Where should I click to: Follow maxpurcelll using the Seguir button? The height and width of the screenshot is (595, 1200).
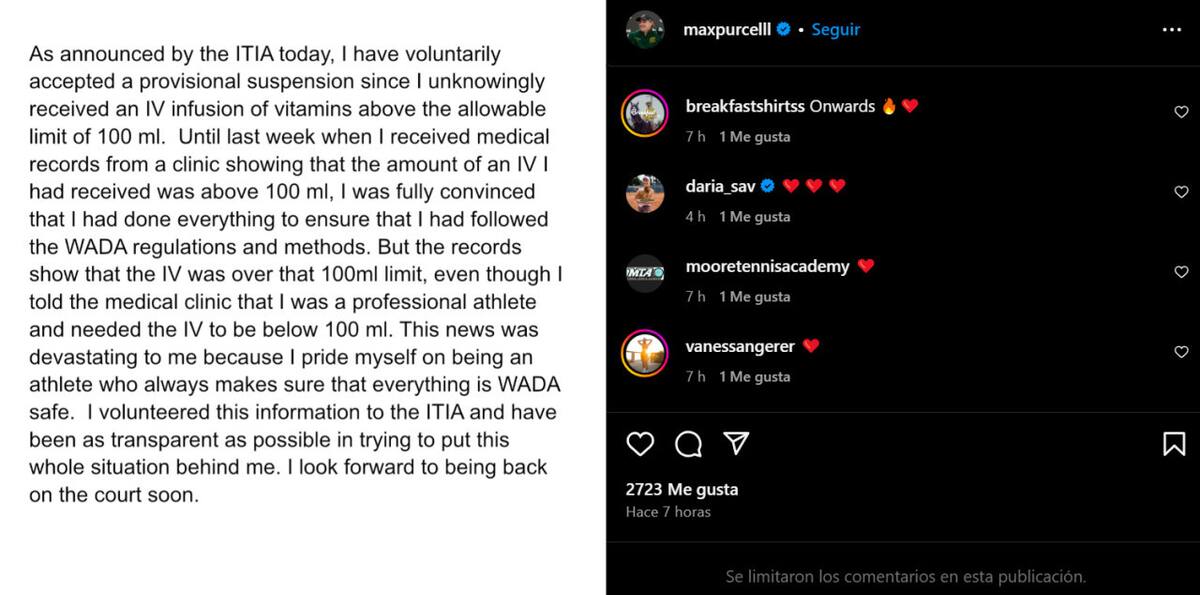pyautogui.click(x=836, y=29)
